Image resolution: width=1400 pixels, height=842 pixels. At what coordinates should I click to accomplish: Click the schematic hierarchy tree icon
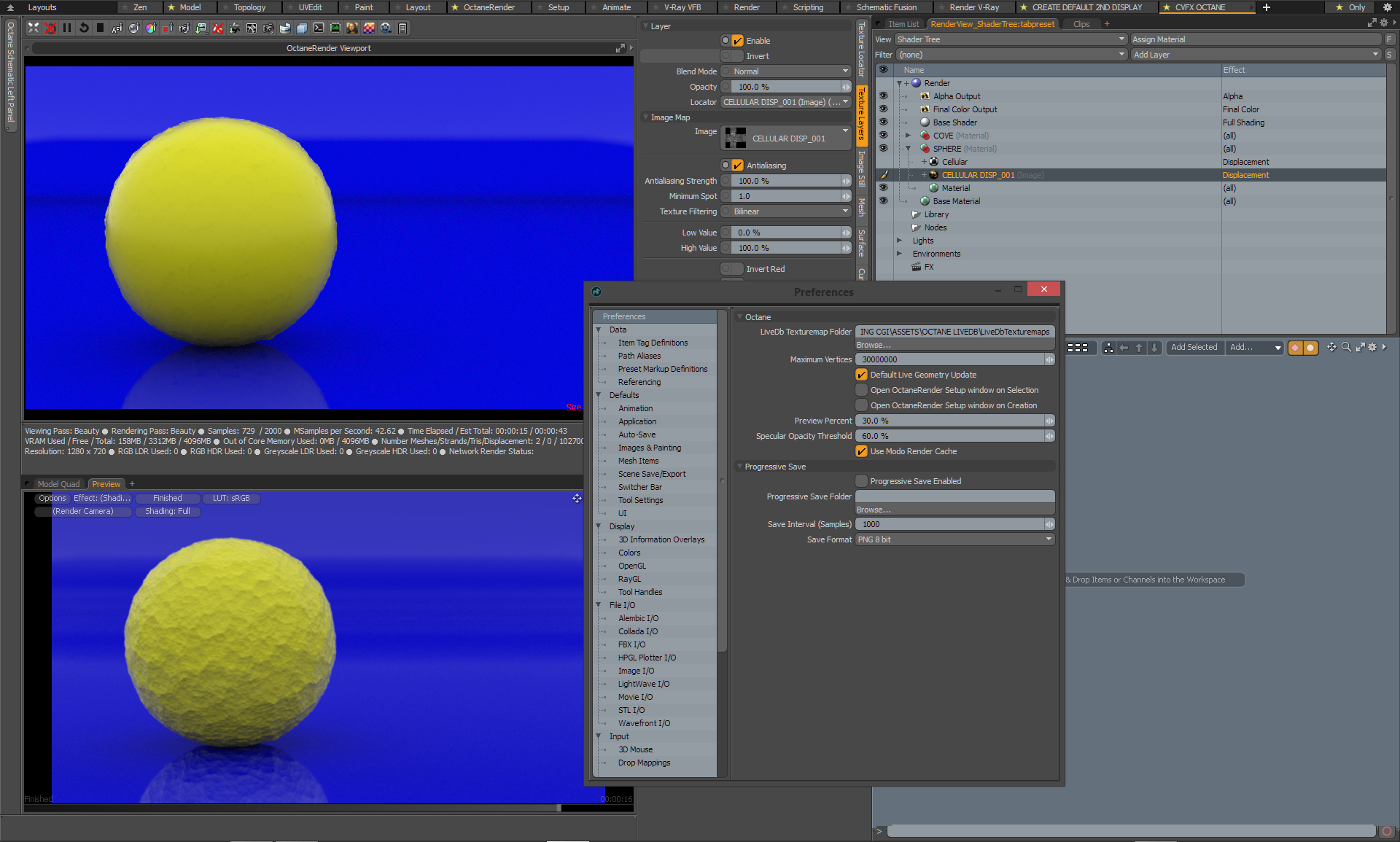pos(1108,347)
